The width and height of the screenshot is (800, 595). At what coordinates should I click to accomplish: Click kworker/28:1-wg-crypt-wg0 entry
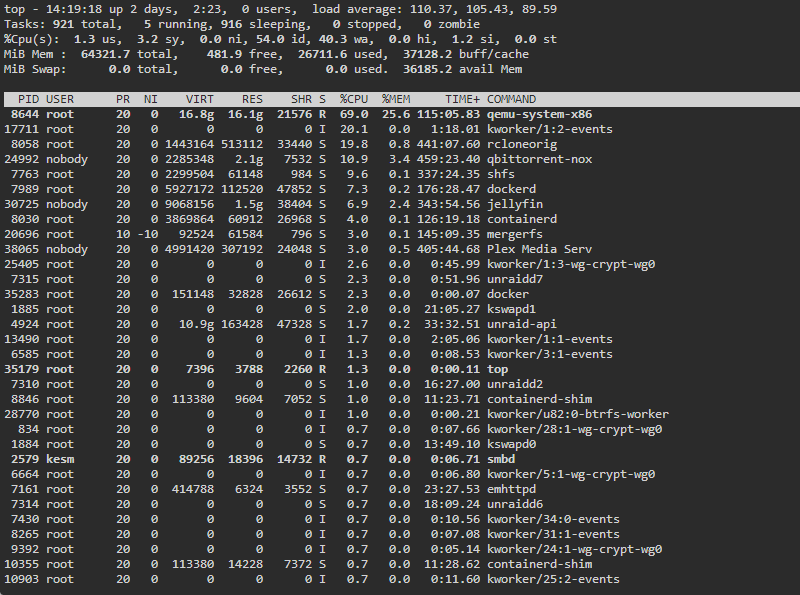(x=574, y=429)
